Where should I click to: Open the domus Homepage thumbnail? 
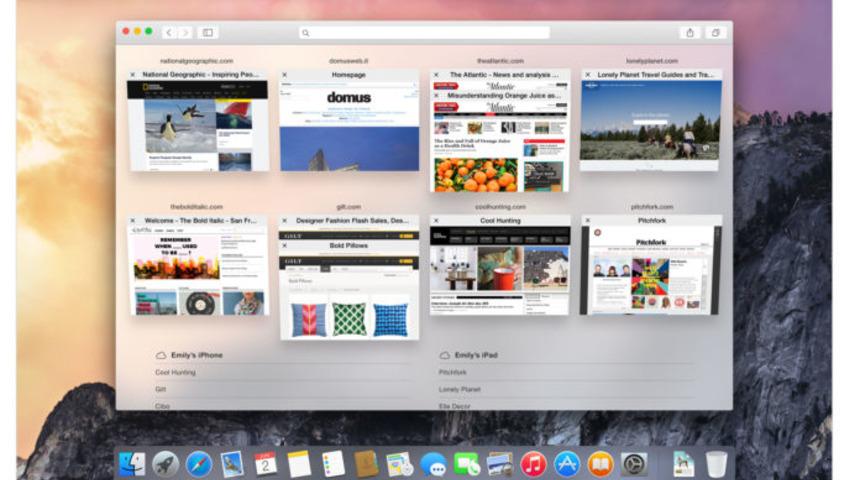pyautogui.click(x=349, y=126)
